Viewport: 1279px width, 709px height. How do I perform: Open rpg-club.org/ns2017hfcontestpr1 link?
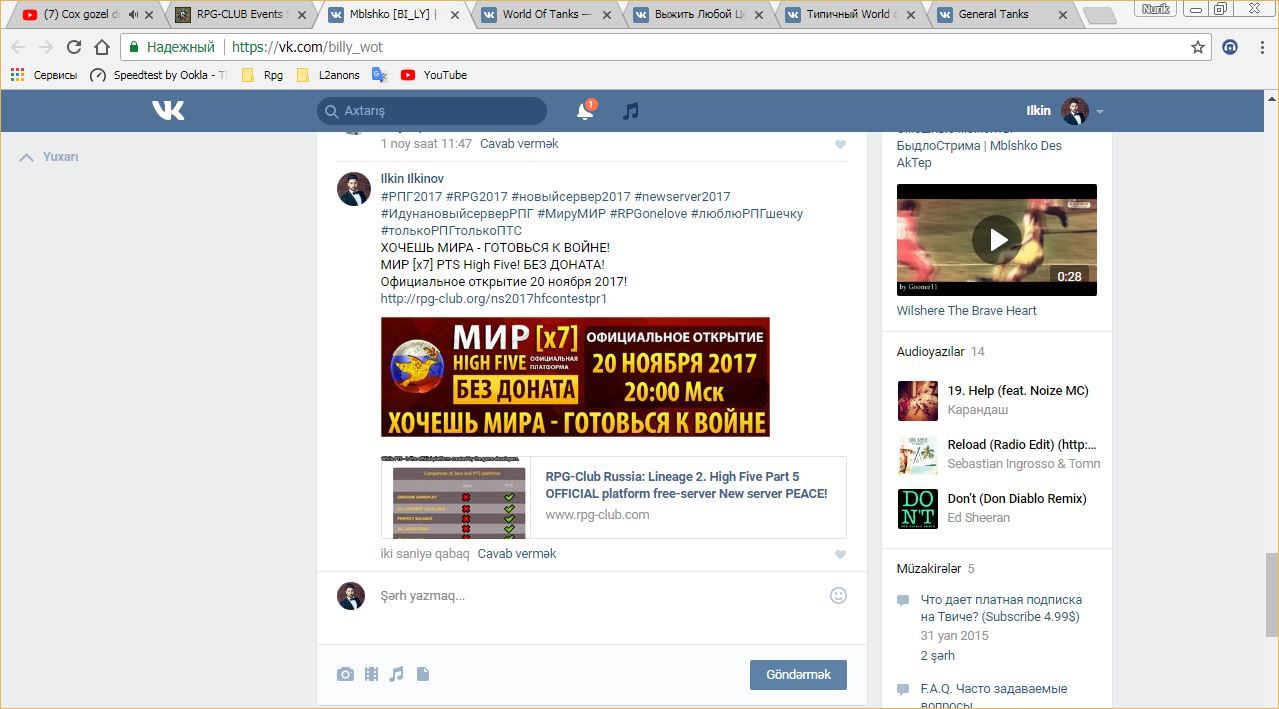click(494, 298)
